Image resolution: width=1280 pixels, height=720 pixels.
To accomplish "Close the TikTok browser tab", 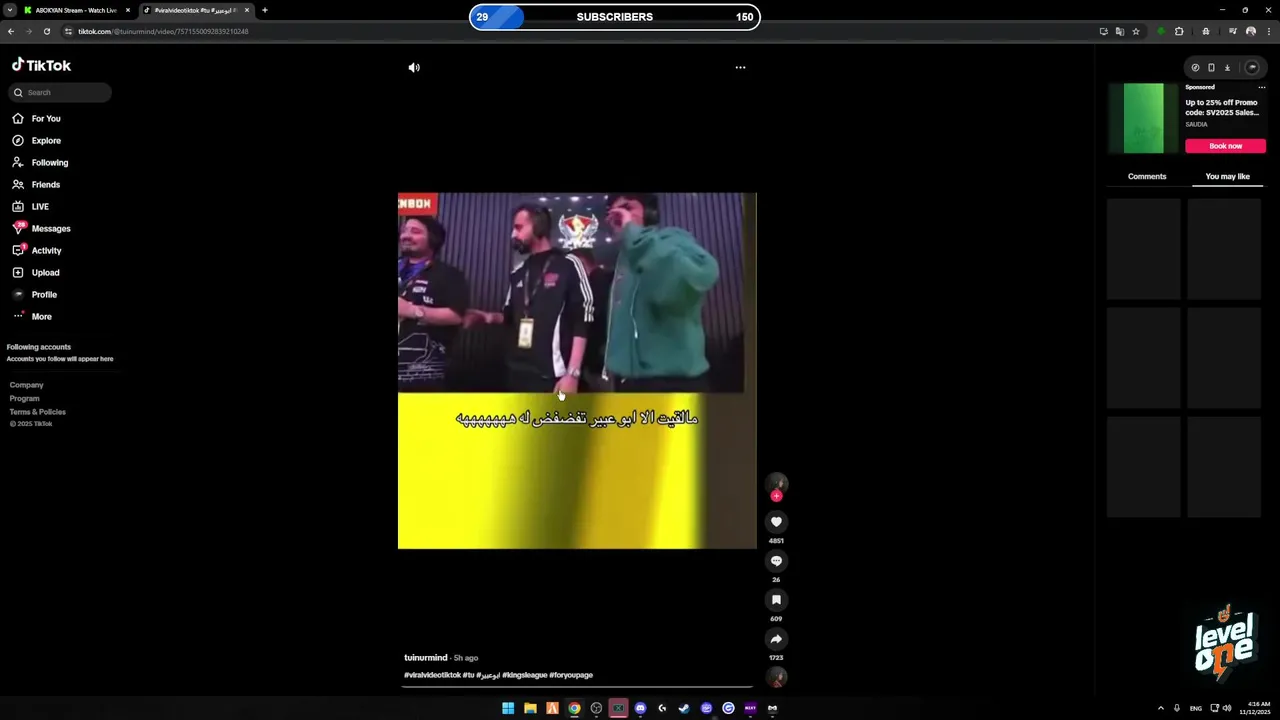I will coord(247,10).
